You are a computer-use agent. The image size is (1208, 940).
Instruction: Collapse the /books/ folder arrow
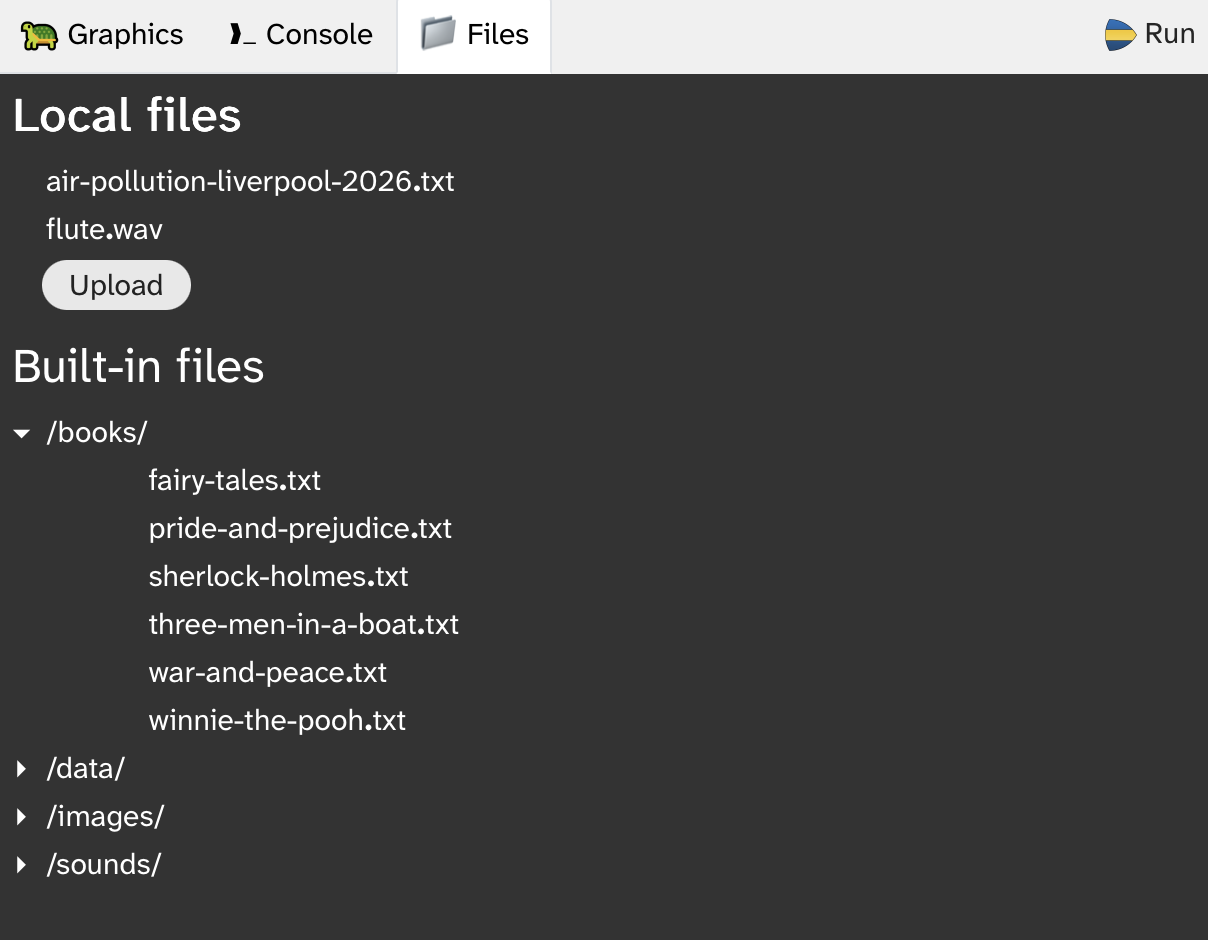(x=21, y=433)
